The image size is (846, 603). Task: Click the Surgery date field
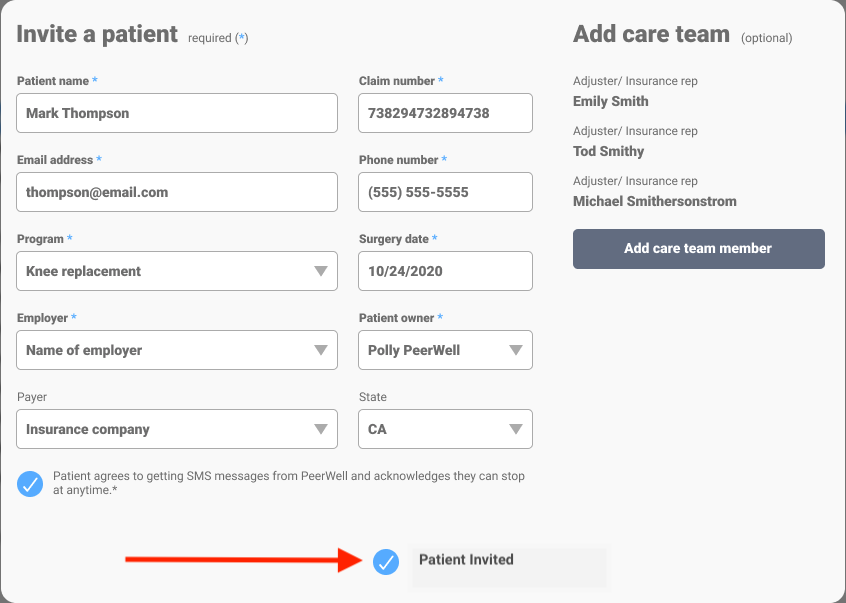click(445, 271)
